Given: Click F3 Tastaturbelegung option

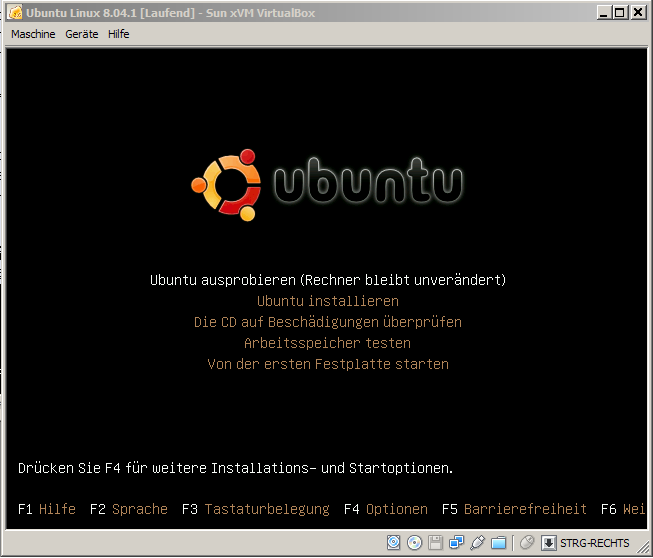Looking at the screenshot, I should coord(256,509).
